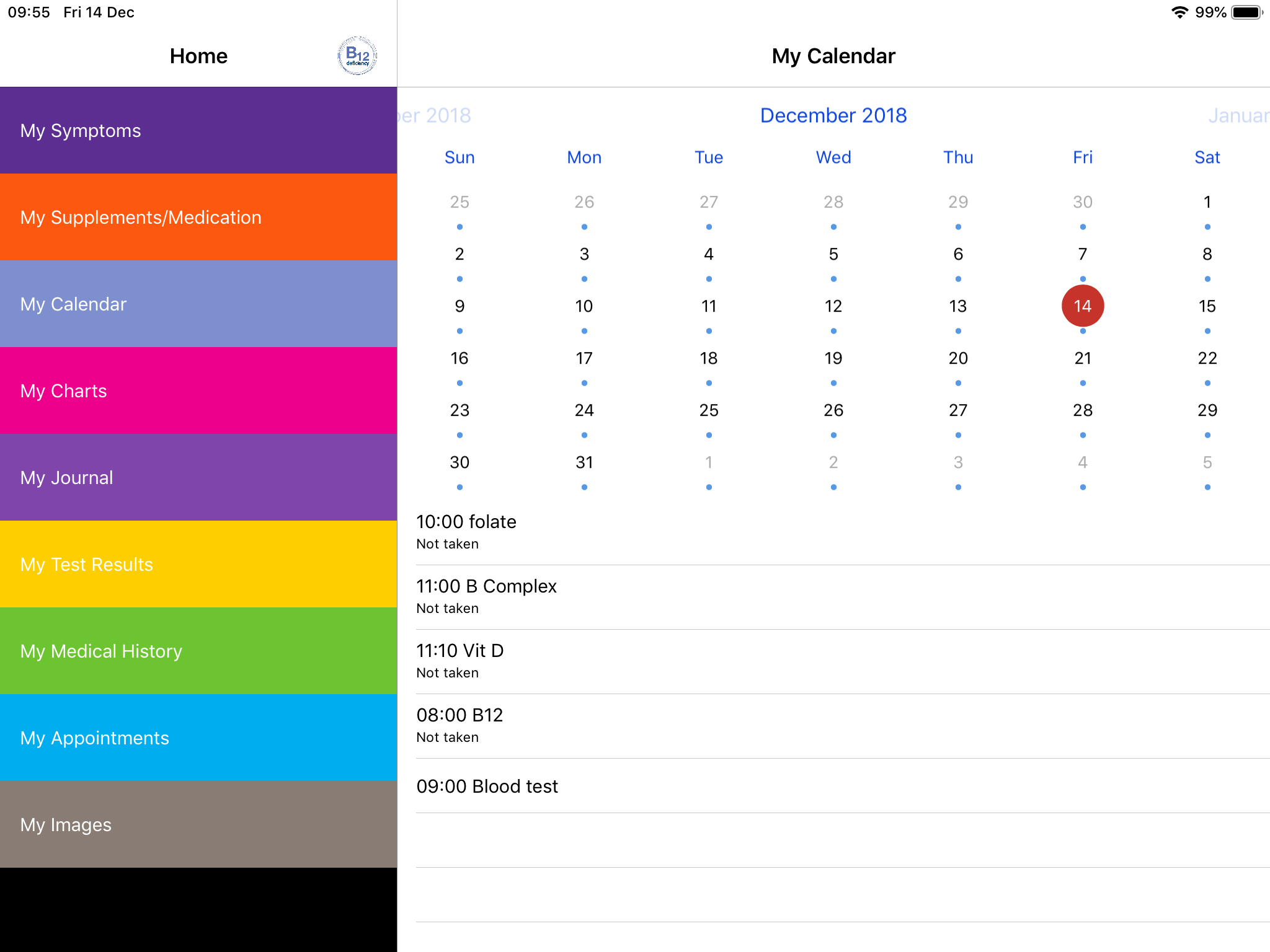Viewport: 1270px width, 952px height.
Task: Select December 7 in calendar
Action: [x=1083, y=254]
